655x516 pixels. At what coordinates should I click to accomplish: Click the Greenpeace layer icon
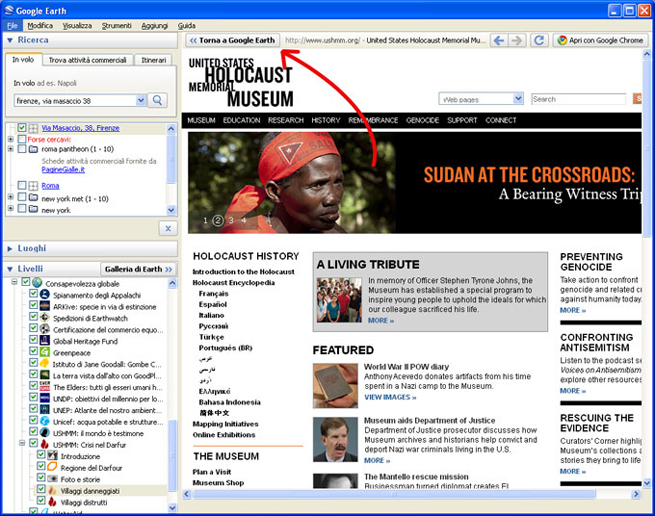(45, 352)
